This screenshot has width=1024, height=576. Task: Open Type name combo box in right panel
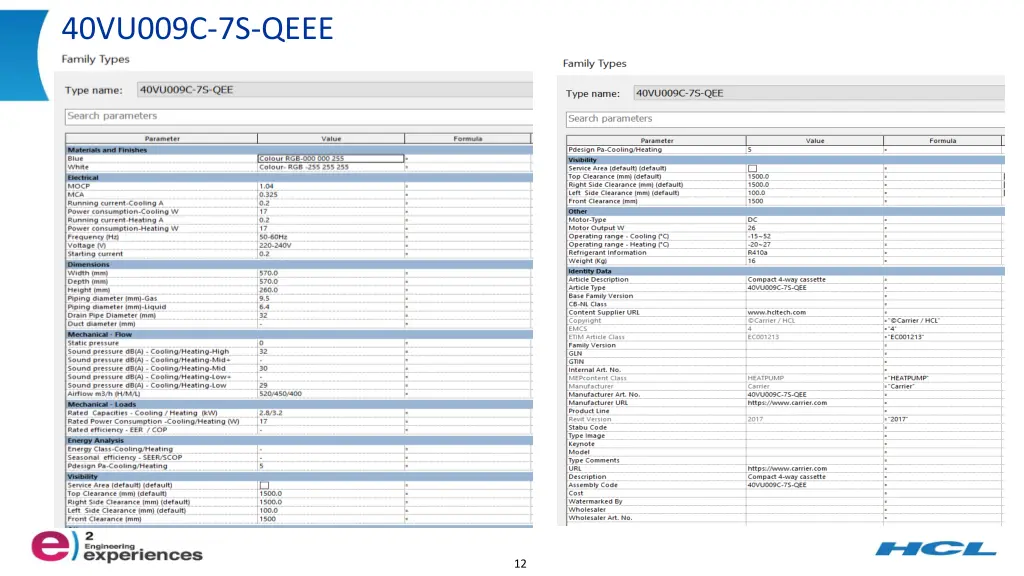point(819,93)
